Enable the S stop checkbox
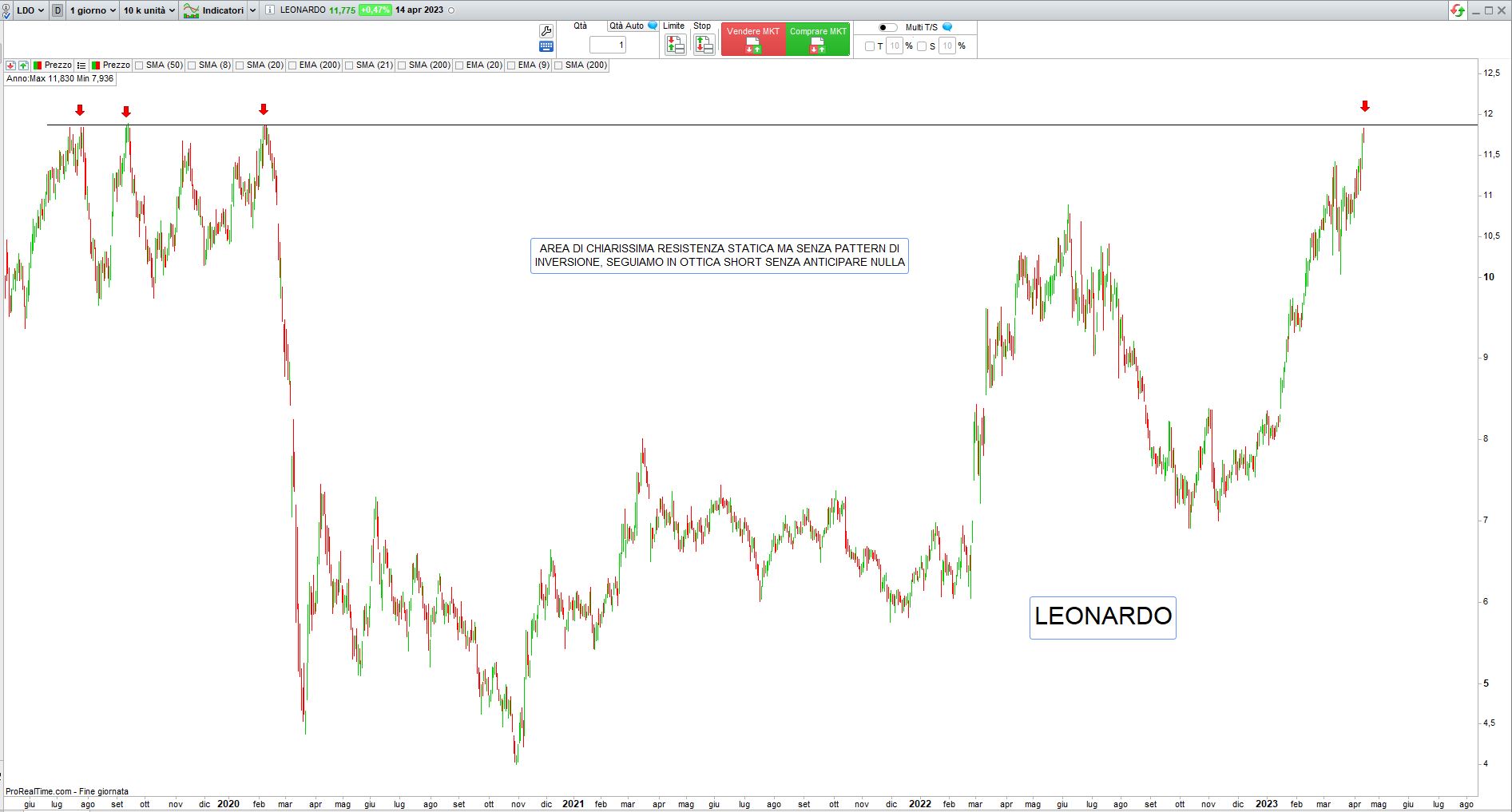Screen dimensions: 1512x812 click(922, 46)
